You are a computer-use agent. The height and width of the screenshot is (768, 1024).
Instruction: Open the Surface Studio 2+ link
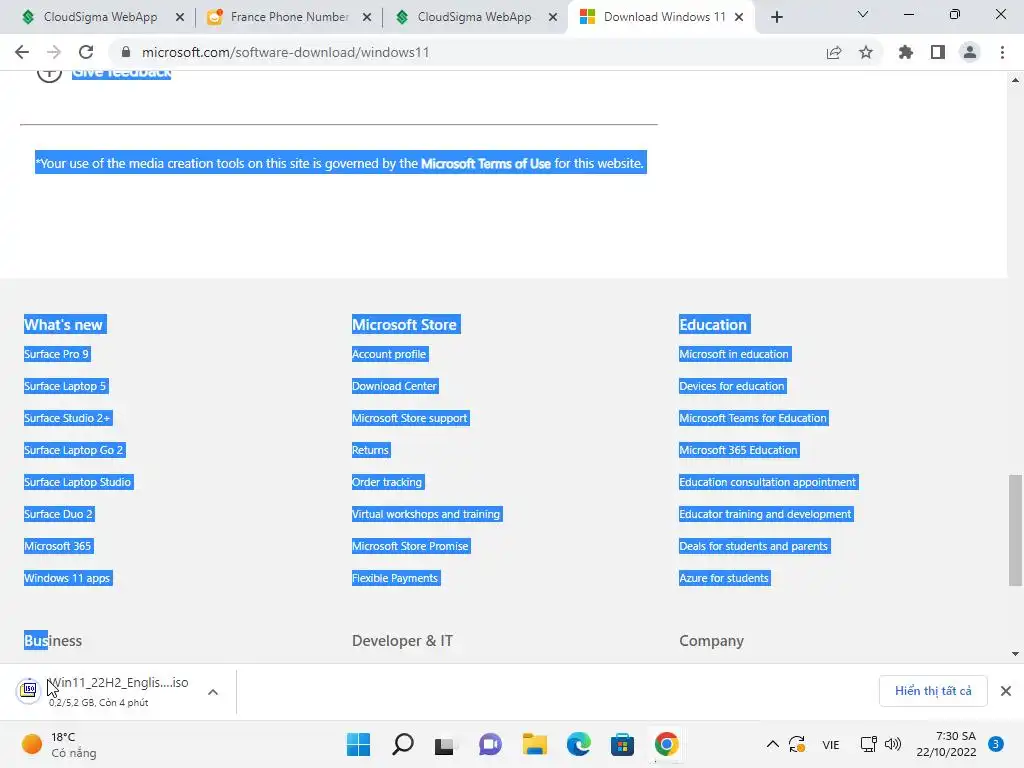click(x=67, y=418)
